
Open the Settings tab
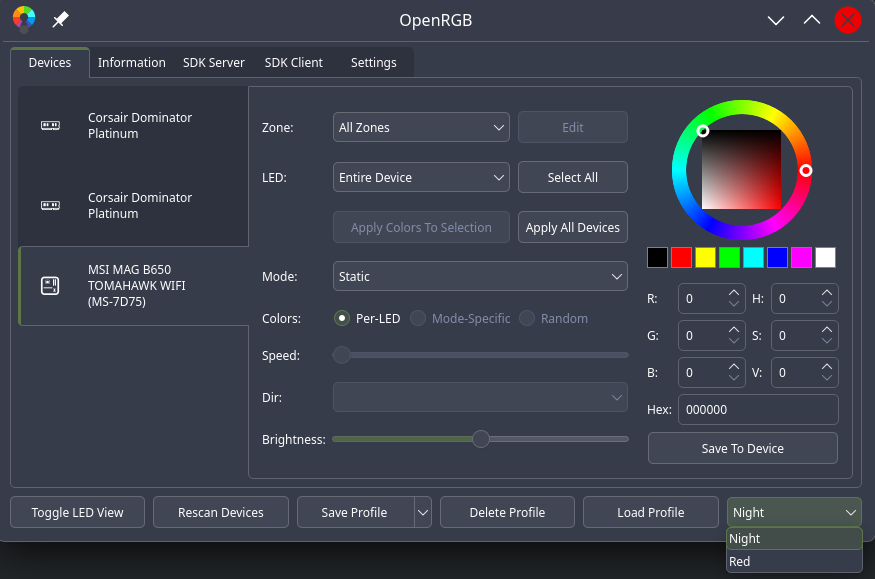(x=373, y=62)
